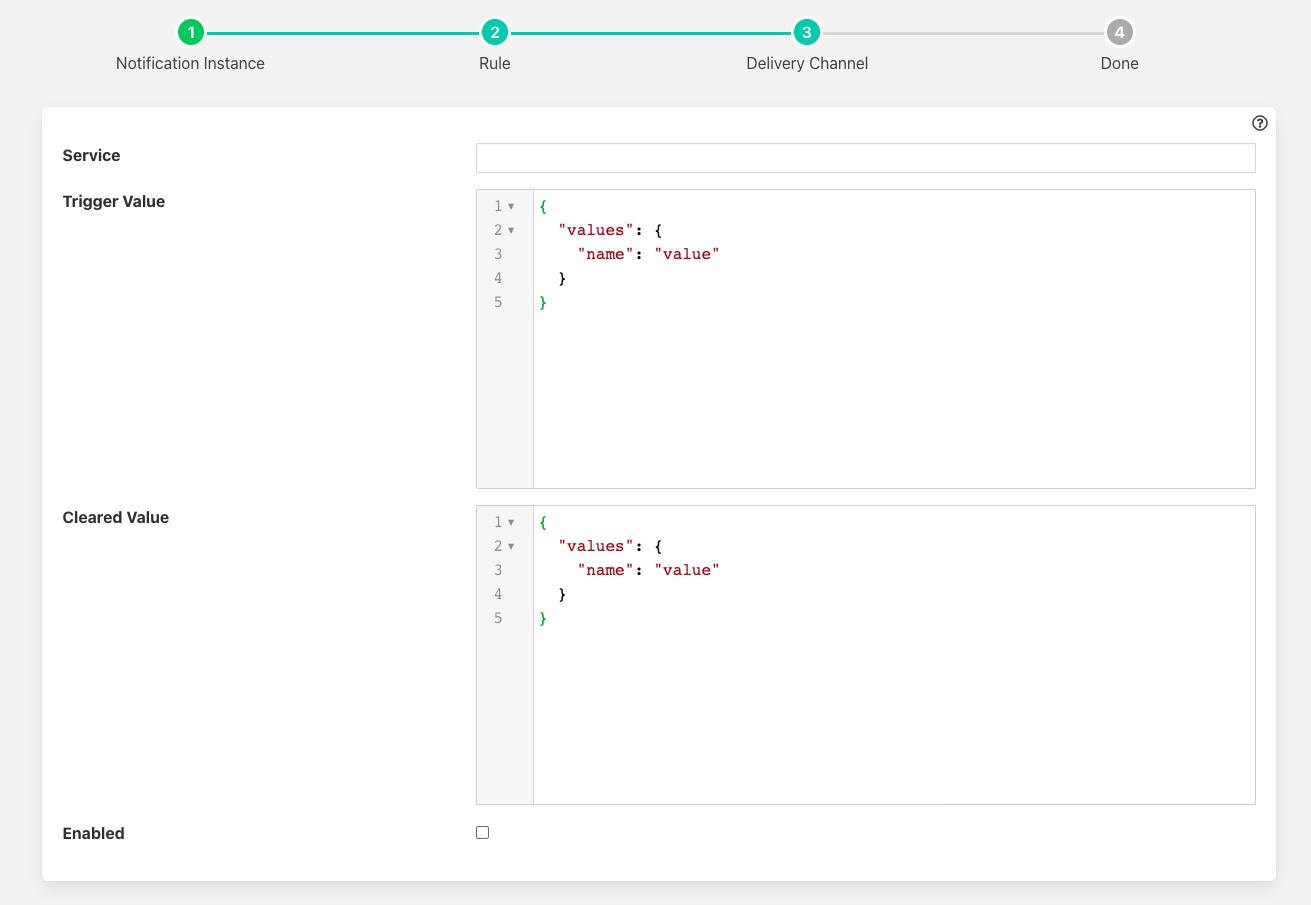Click line number 5 in Trigger Value gutter

(x=498, y=302)
